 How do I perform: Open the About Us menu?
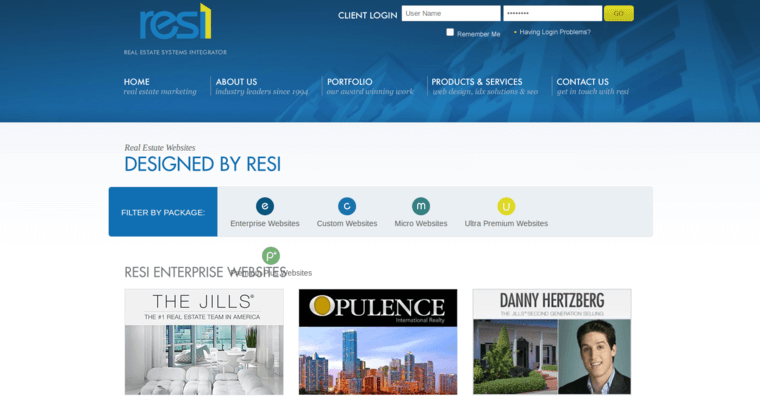tap(237, 82)
